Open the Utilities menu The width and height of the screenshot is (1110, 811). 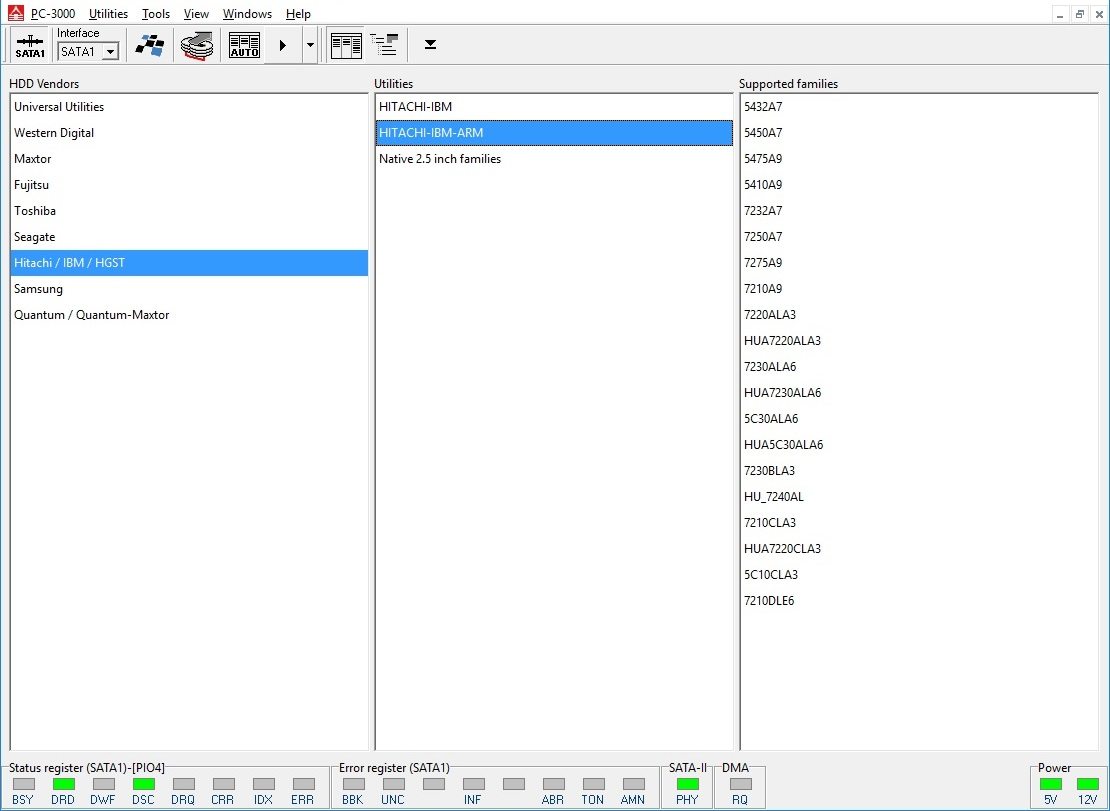tap(108, 13)
